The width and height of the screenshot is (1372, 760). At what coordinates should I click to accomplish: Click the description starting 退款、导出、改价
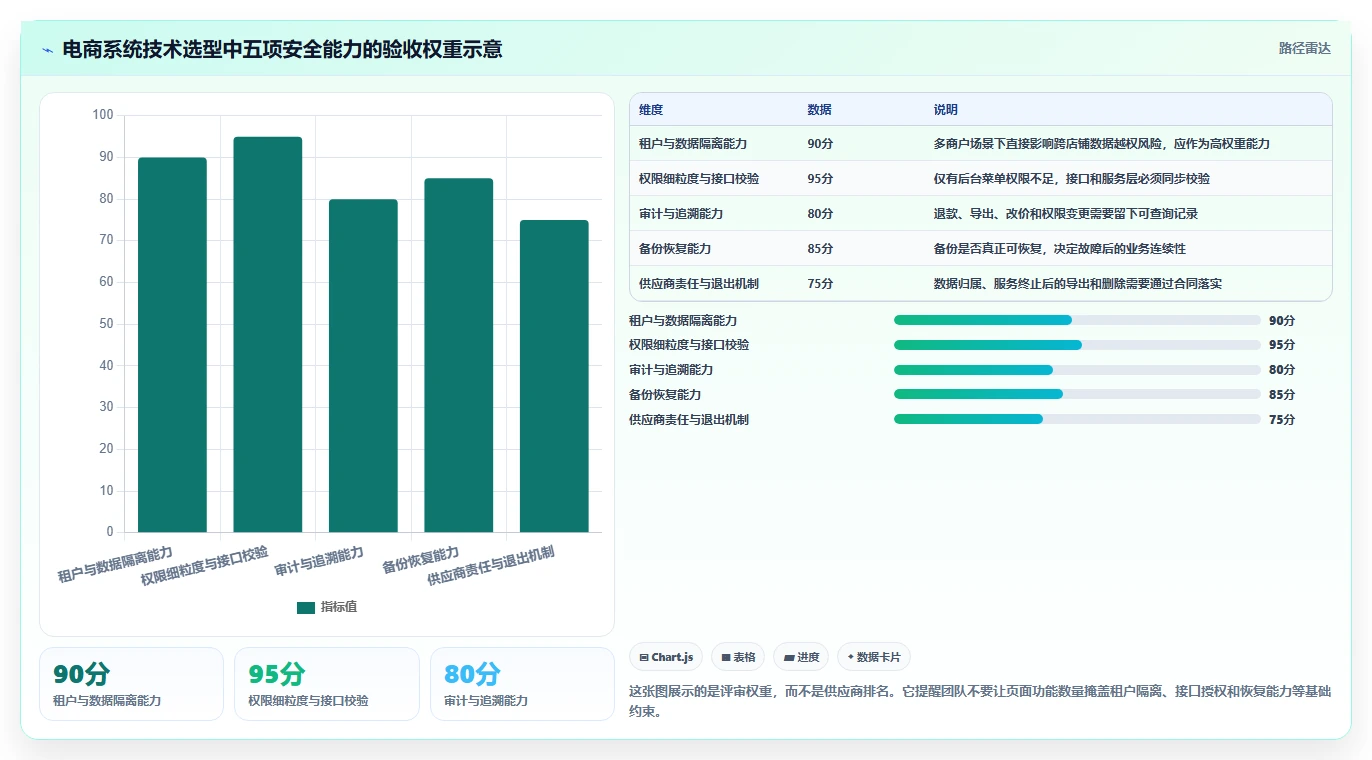tap(1066, 214)
